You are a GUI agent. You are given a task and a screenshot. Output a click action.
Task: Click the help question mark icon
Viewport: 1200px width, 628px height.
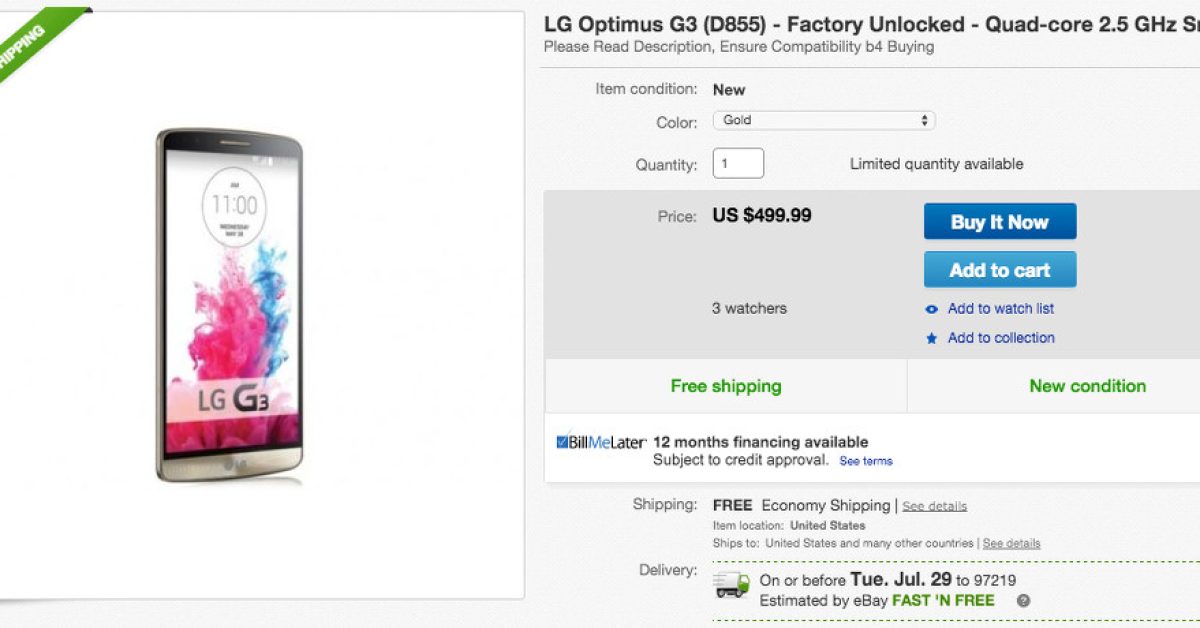pos(1023,601)
